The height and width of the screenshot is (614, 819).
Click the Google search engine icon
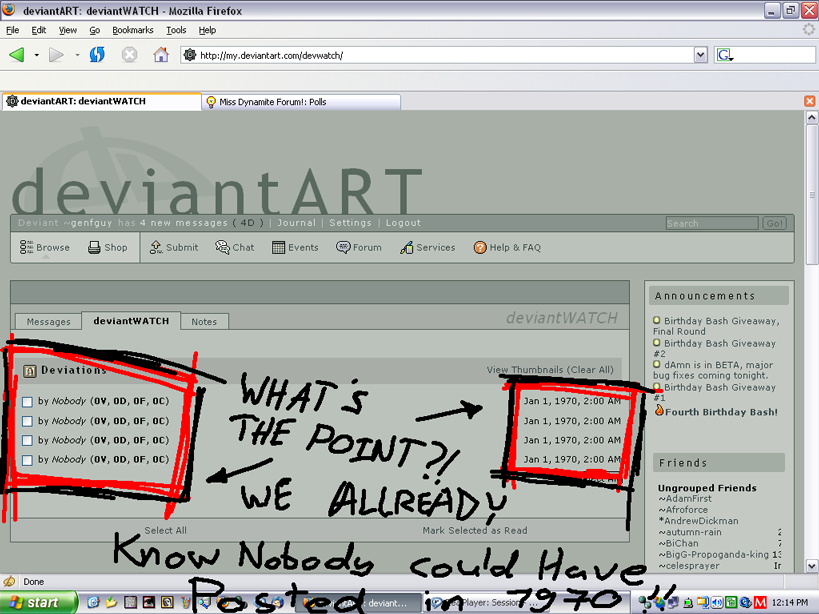[x=725, y=55]
